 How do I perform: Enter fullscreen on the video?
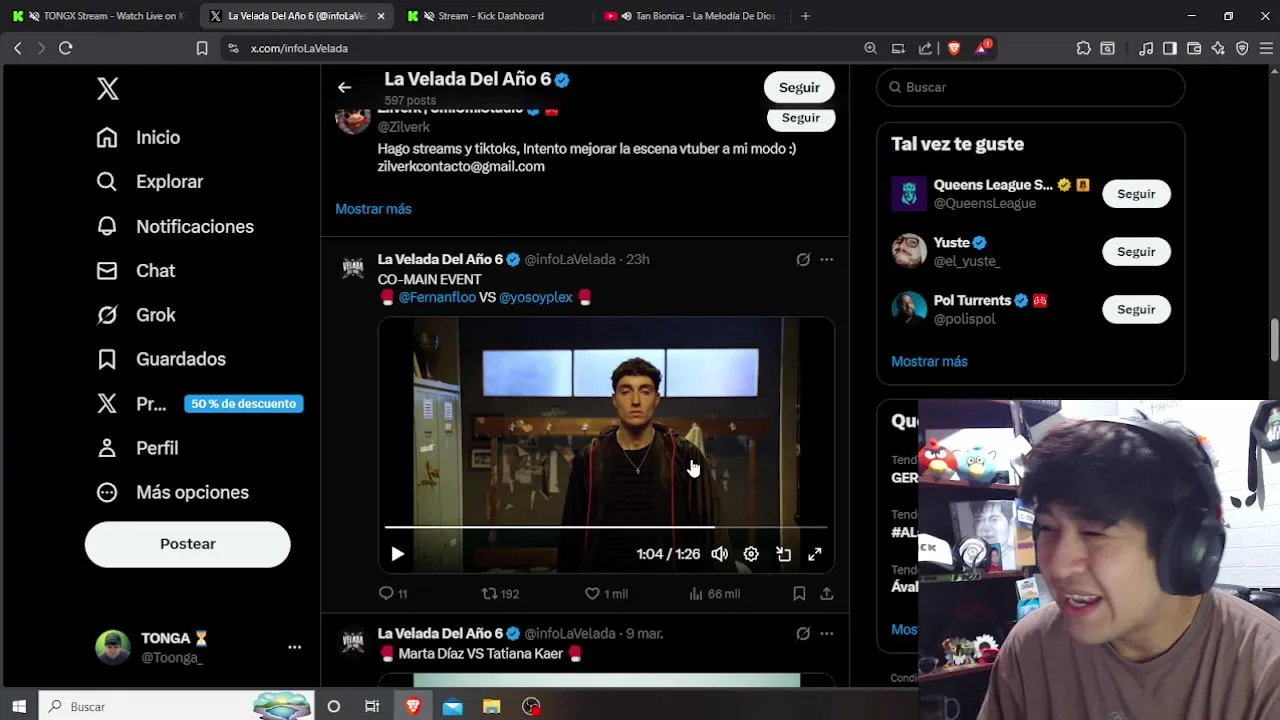pos(815,554)
